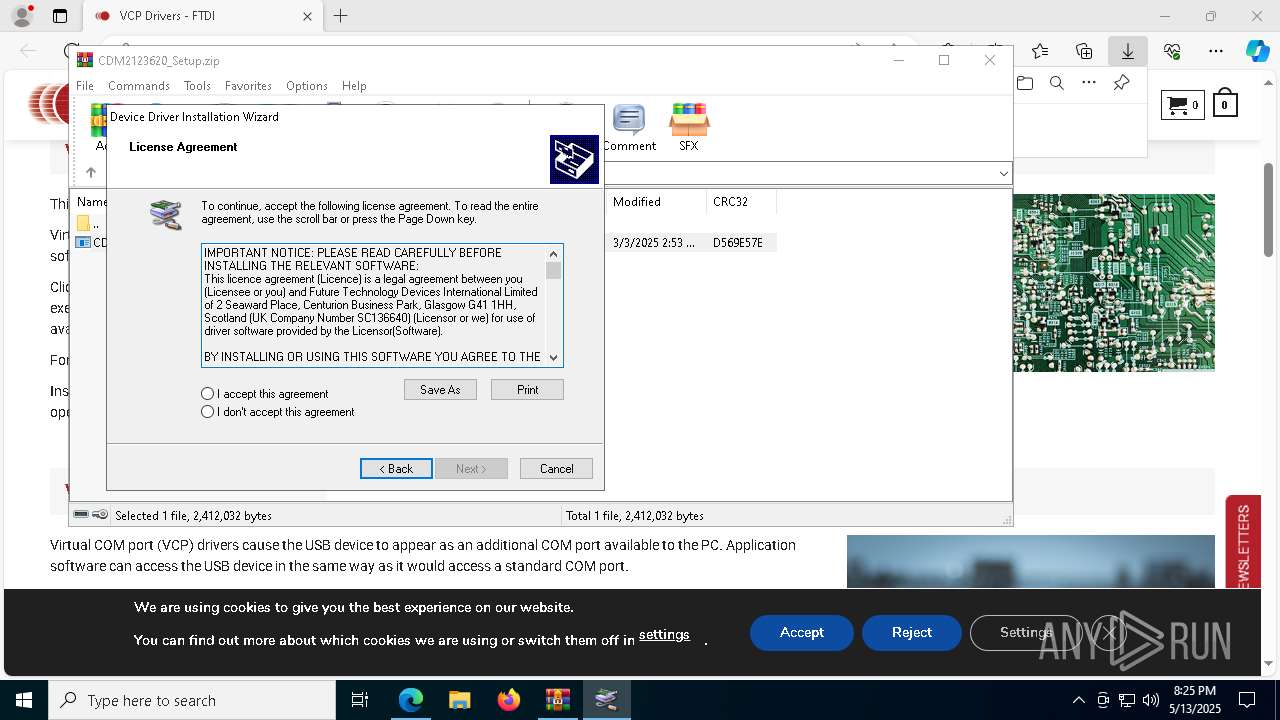The height and width of the screenshot is (720, 1280).
Task: Open Microsoft Edge from the taskbar
Action: pyautogui.click(x=411, y=700)
